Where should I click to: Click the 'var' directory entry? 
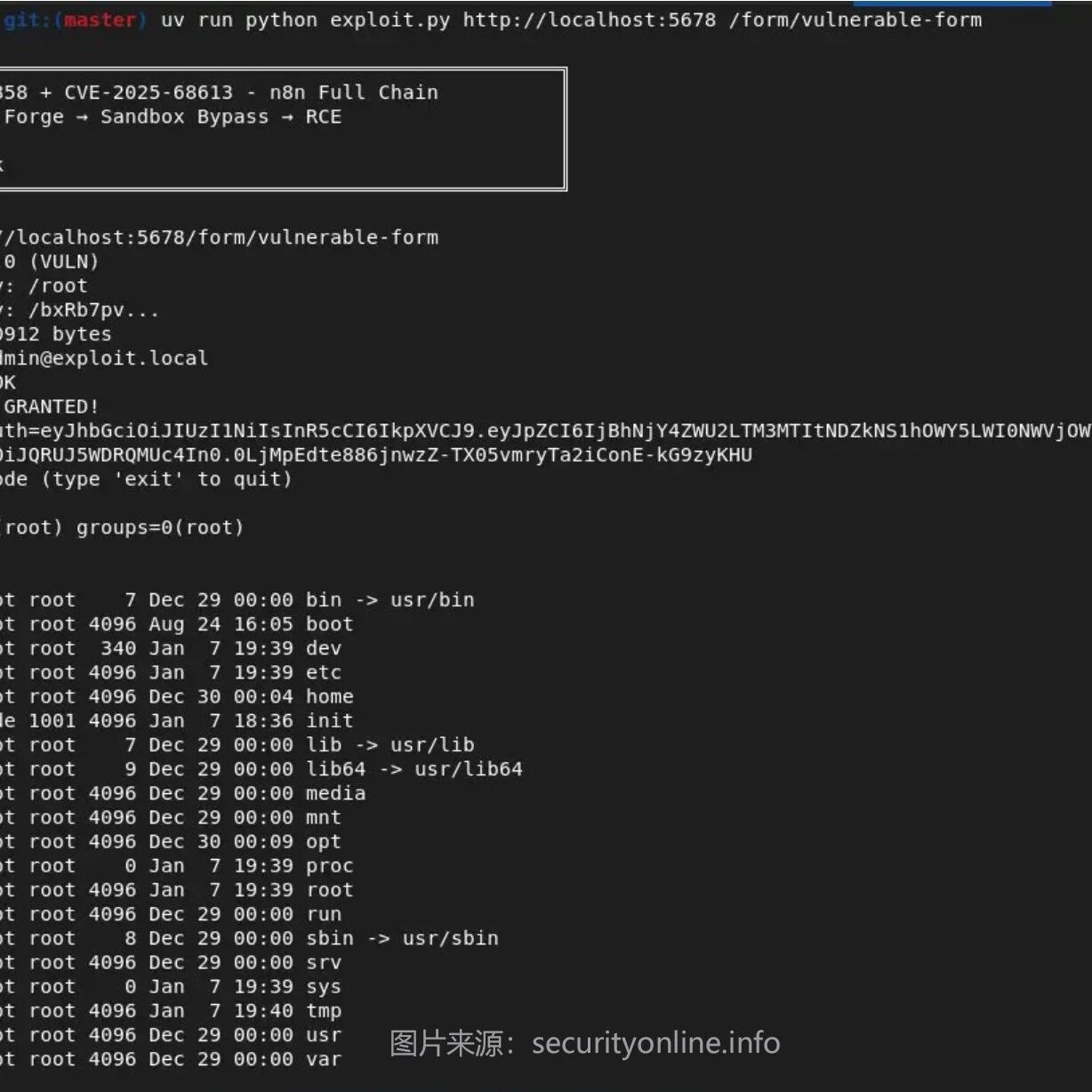(324, 1058)
